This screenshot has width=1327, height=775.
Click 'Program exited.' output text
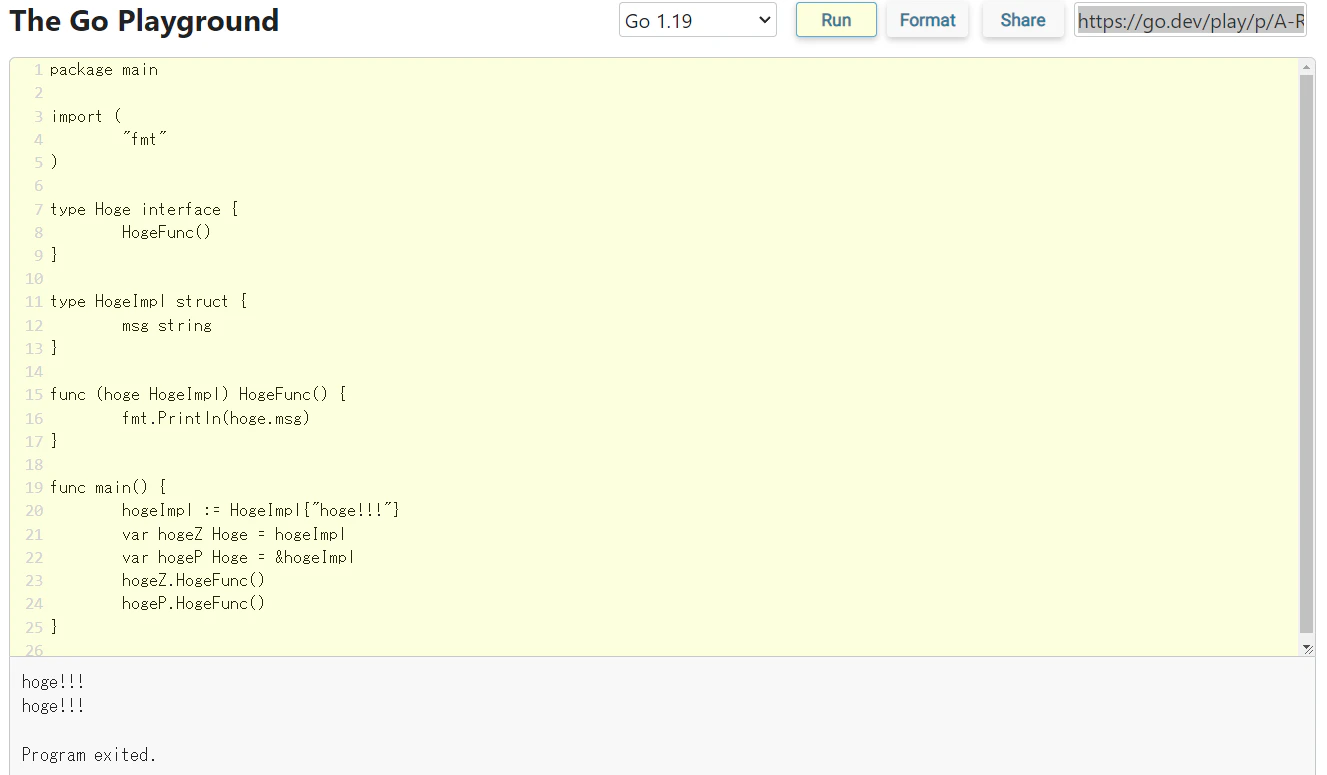pos(89,755)
